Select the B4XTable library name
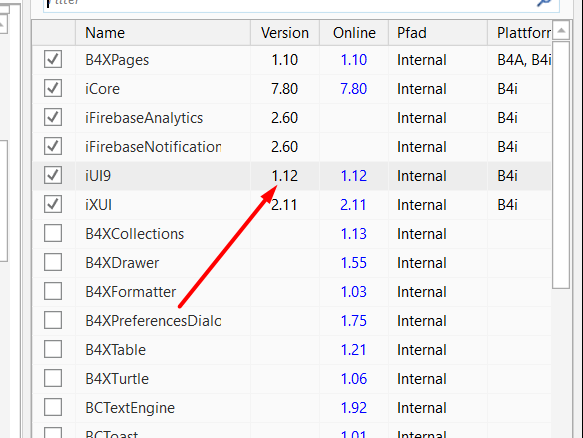This screenshot has height=438, width=583. [116, 350]
